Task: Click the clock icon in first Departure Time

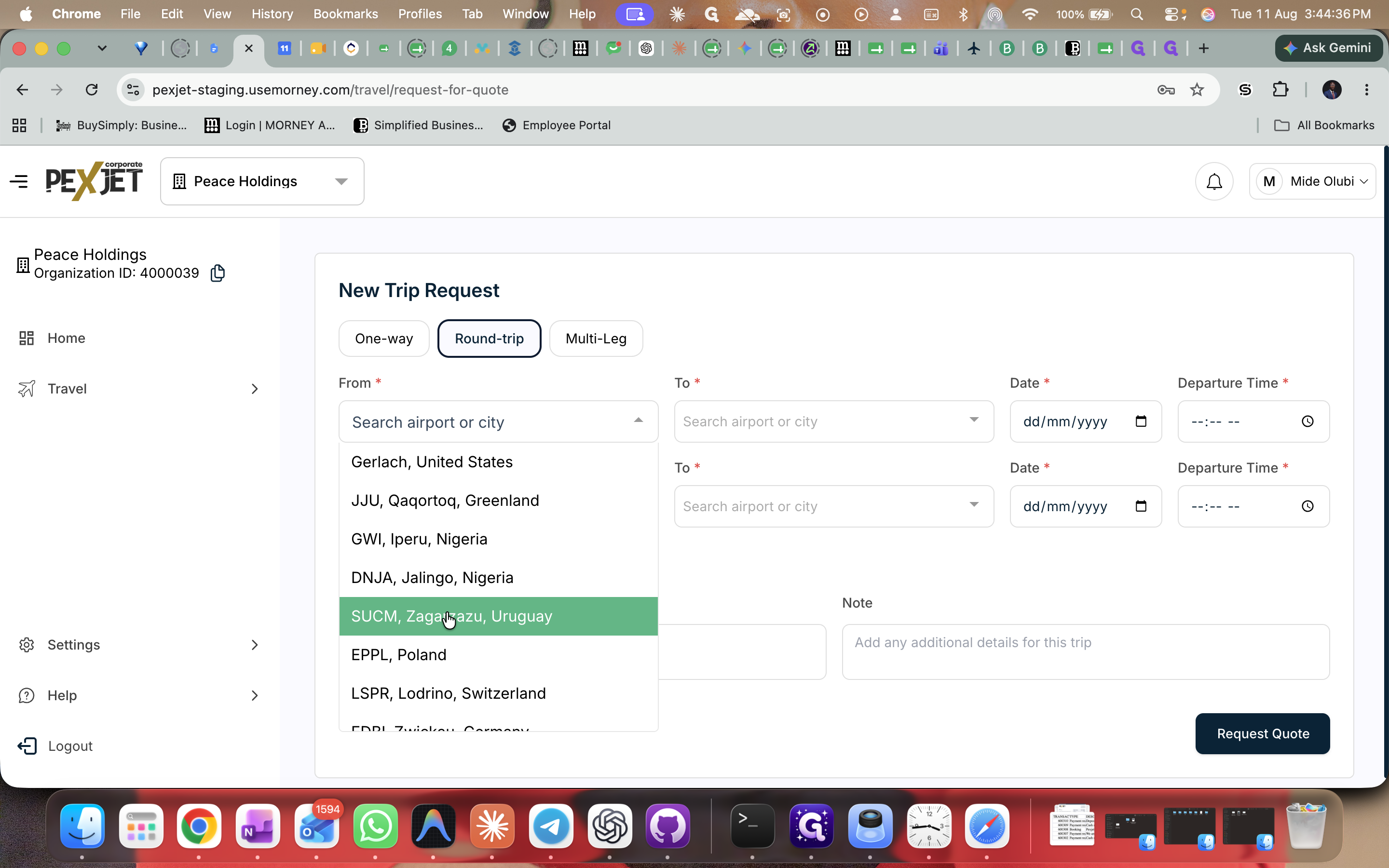Action: pos(1307,421)
